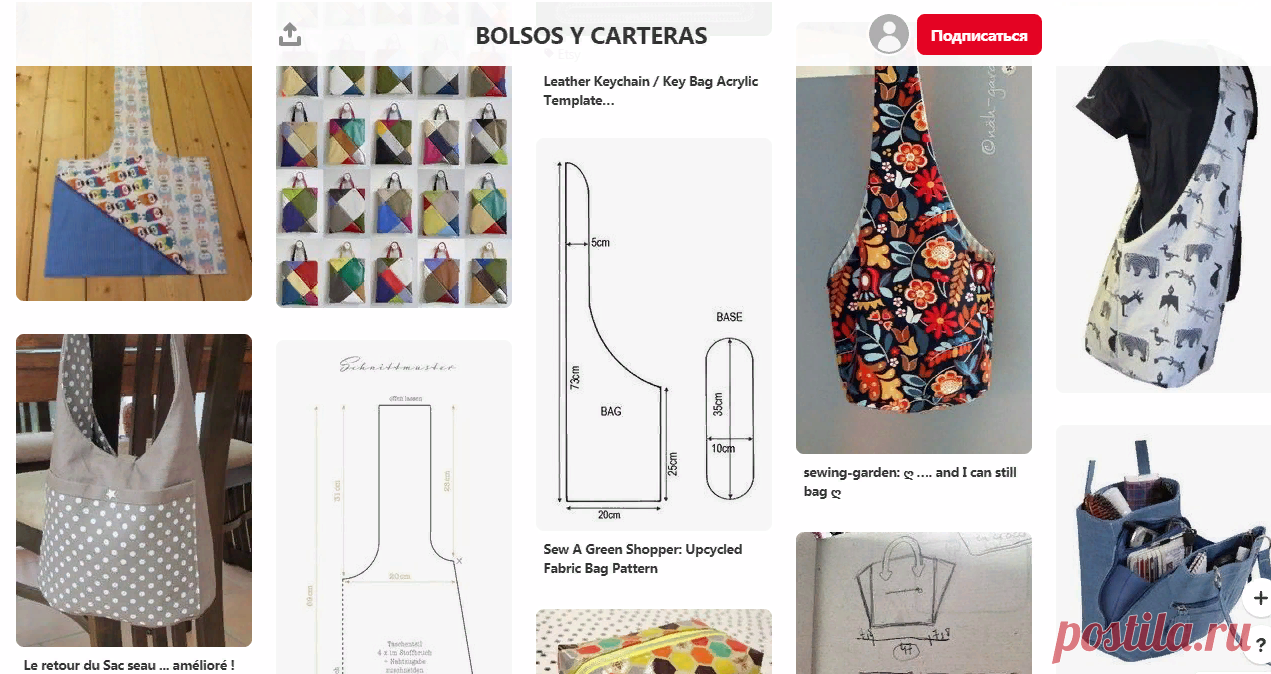Open the hexagon pattern pouch pin
Screen dimensions: 1271x674
tap(654, 642)
